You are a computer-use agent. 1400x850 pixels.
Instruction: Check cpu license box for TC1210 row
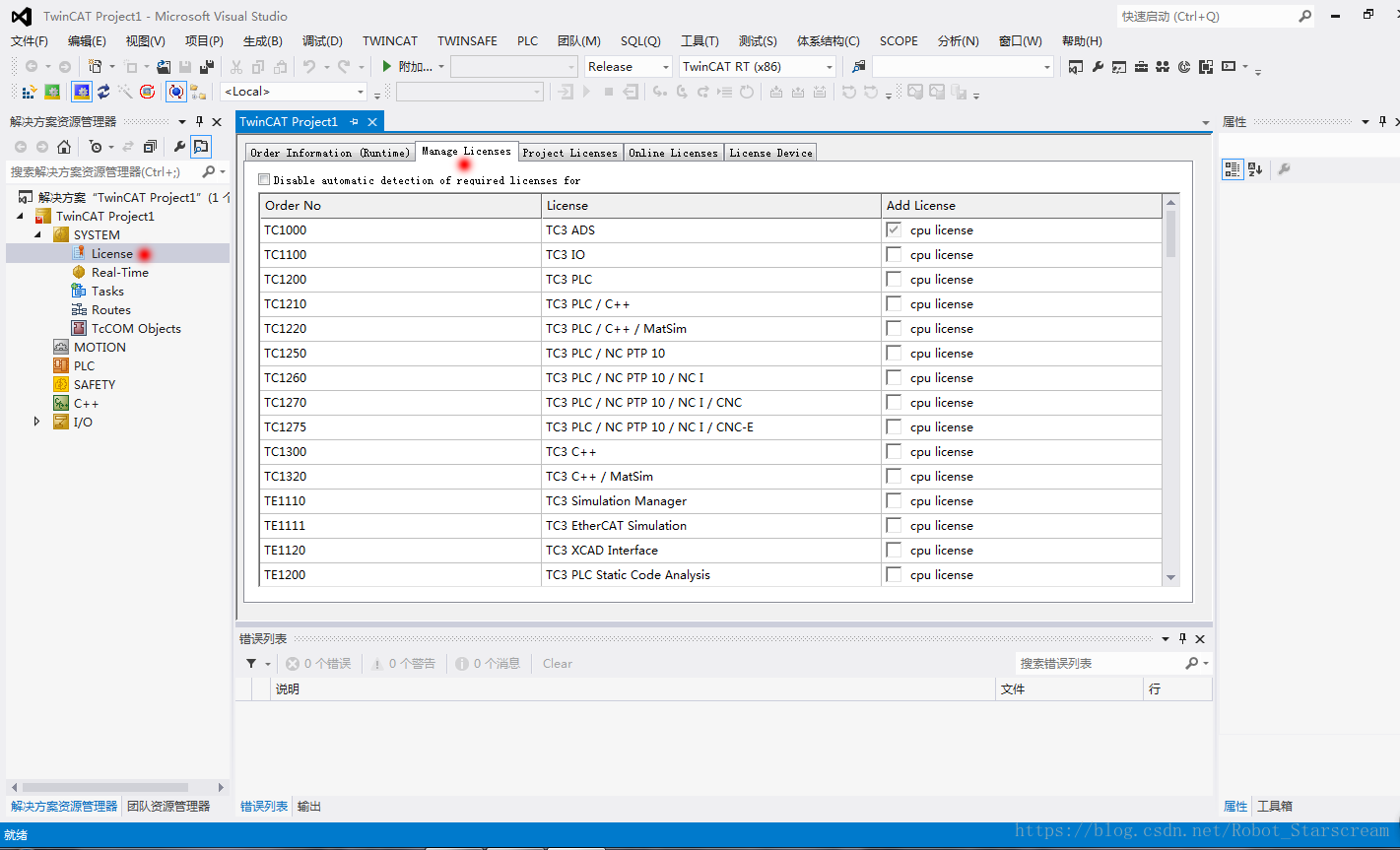tap(894, 303)
